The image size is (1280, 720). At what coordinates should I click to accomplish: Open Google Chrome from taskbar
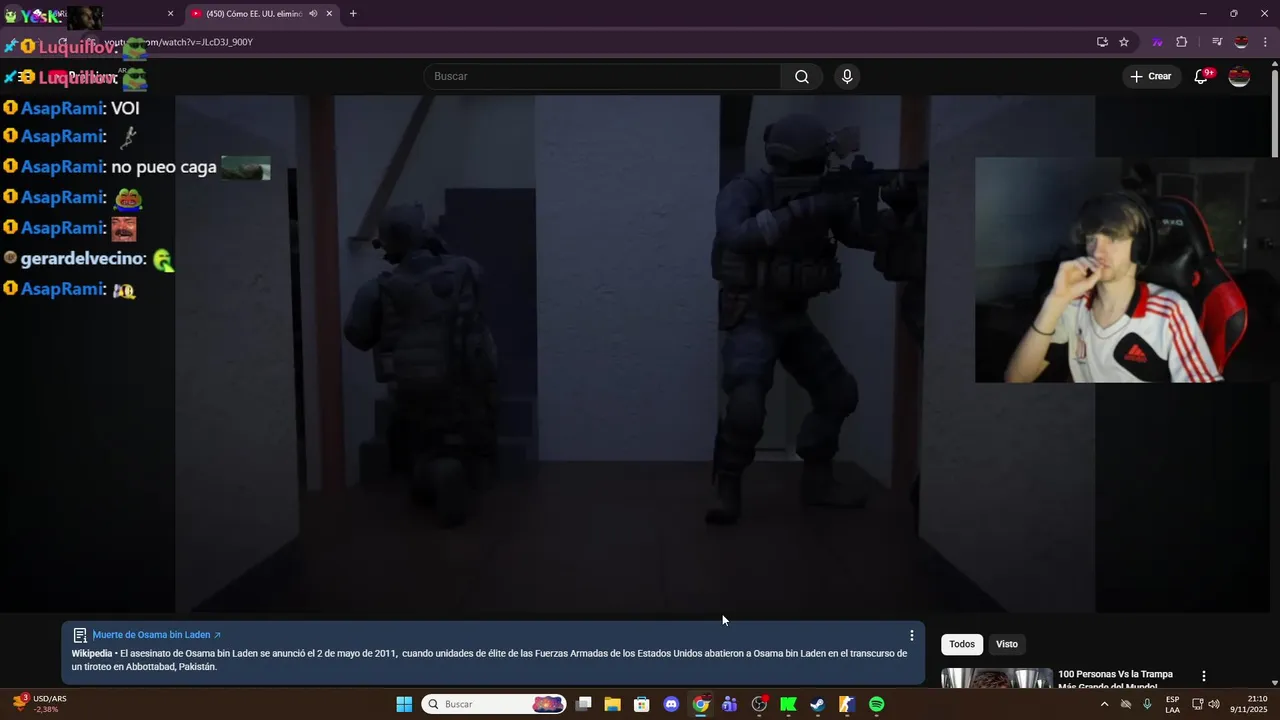[x=701, y=704]
